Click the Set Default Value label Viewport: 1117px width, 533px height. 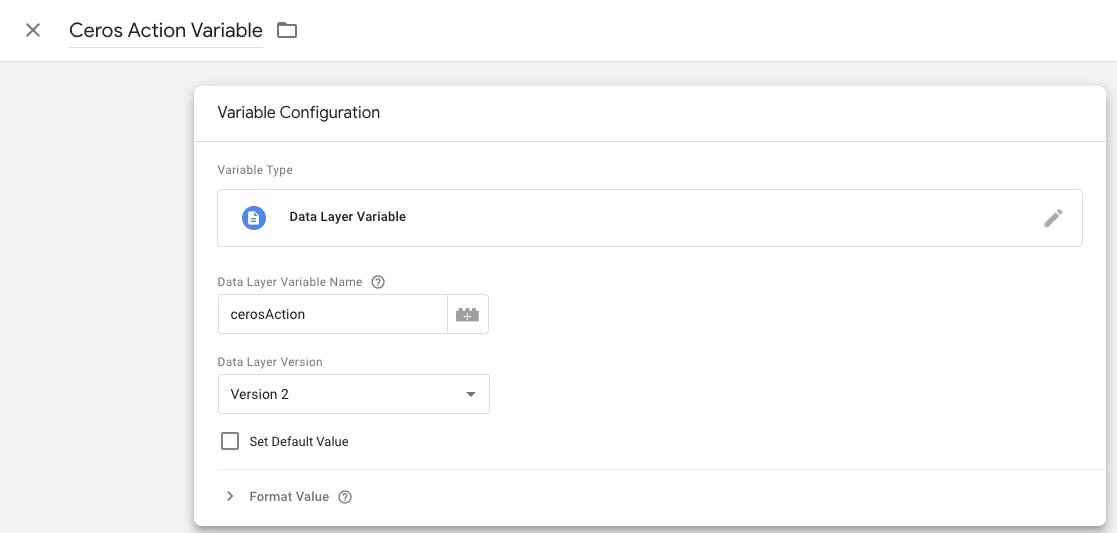point(299,441)
